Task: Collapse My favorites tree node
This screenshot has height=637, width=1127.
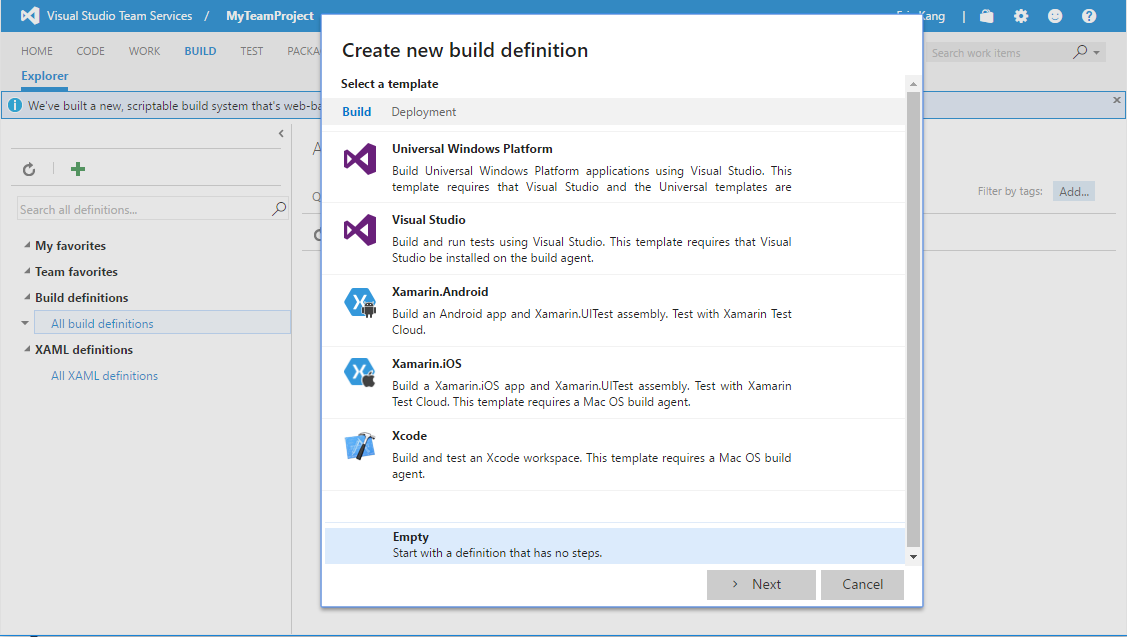Action: (27, 245)
